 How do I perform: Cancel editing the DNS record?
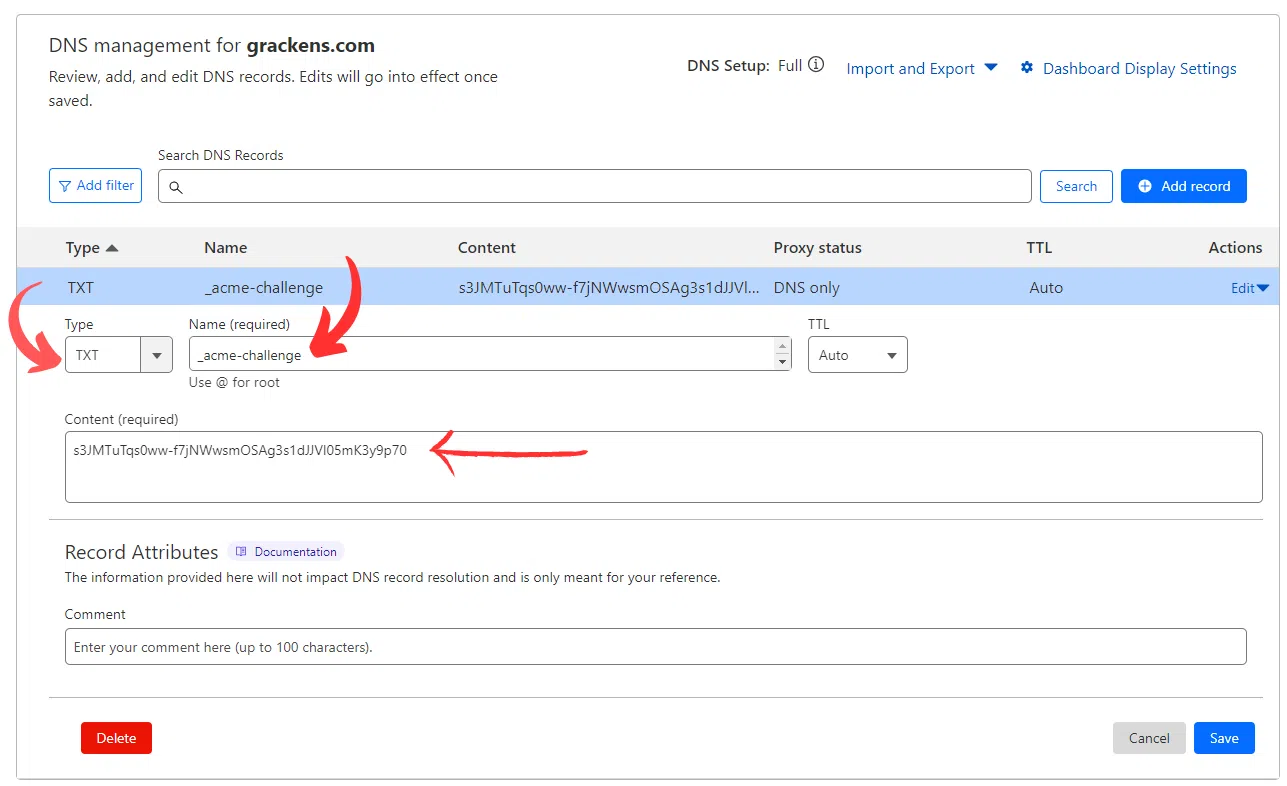[1148, 738]
